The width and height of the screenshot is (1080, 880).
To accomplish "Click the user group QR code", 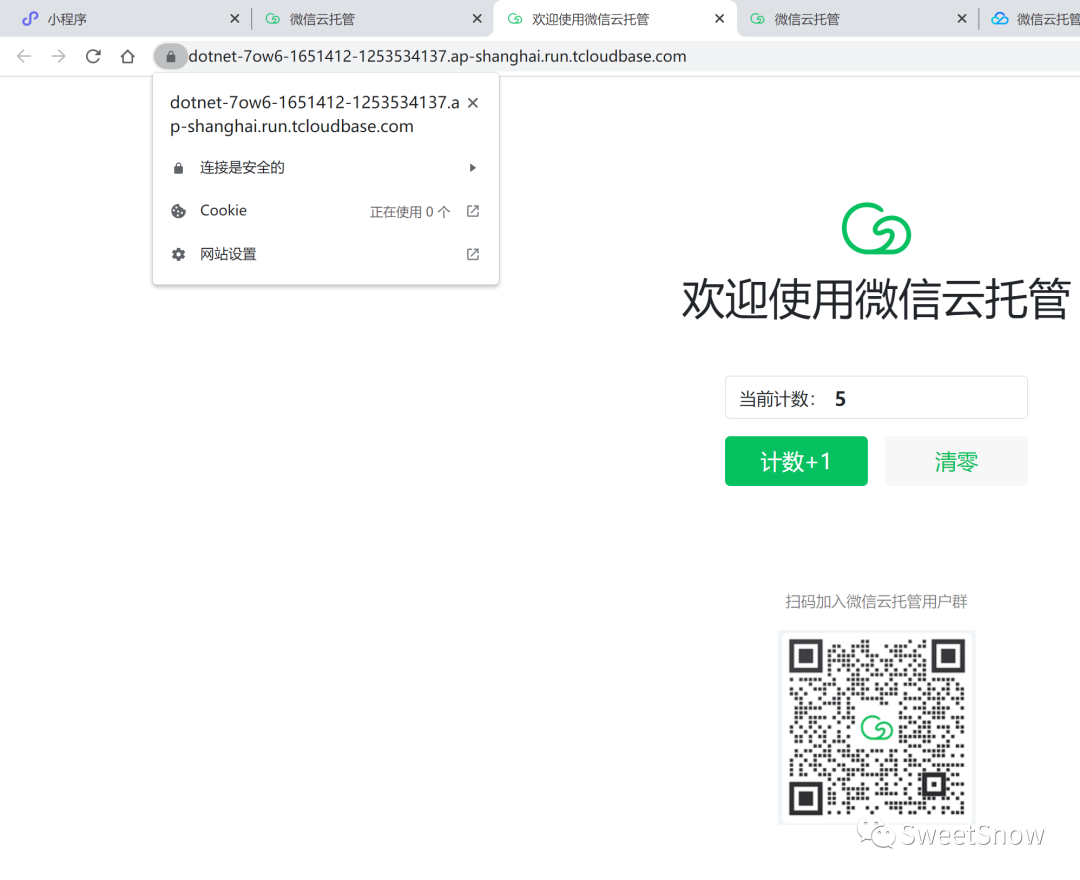I will point(876,727).
